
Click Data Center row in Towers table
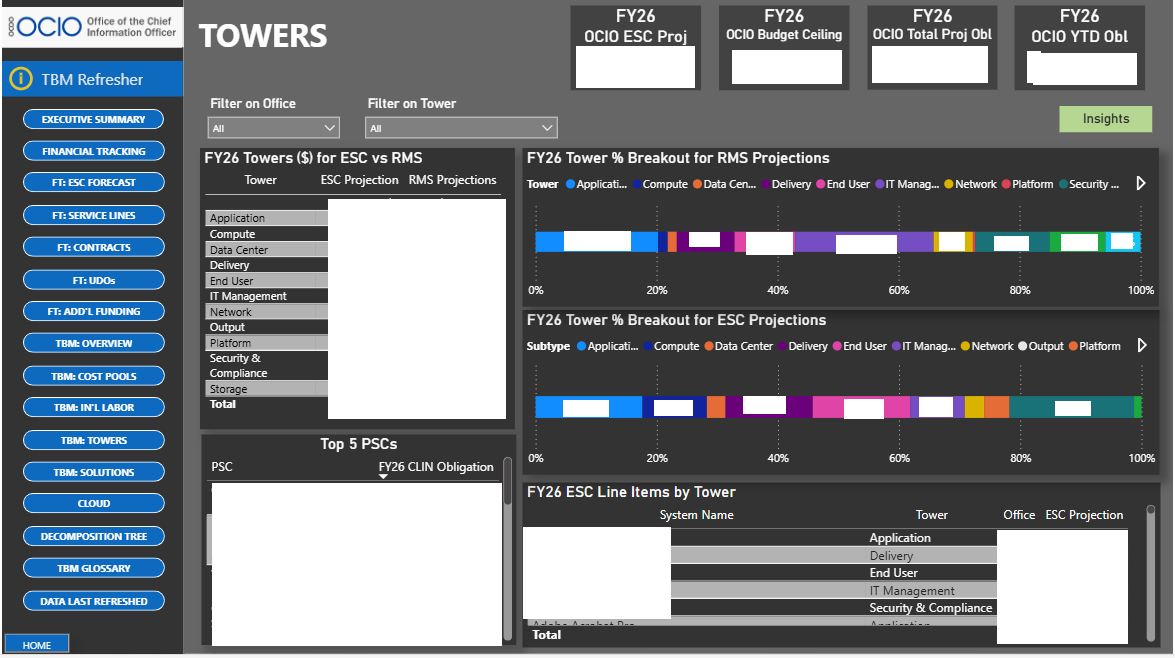pyautogui.click(x=266, y=250)
